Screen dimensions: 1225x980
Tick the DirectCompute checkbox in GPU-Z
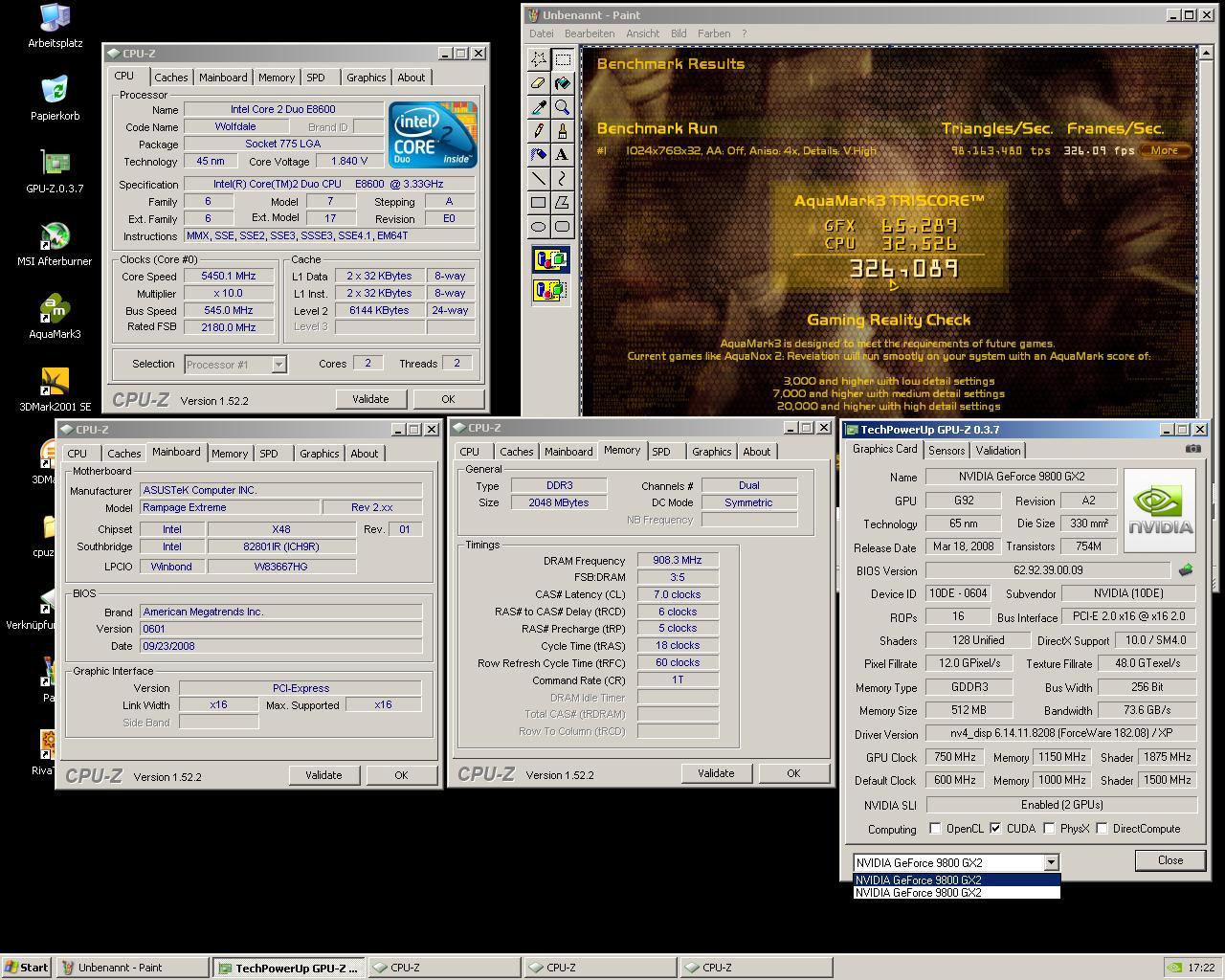click(x=1102, y=829)
